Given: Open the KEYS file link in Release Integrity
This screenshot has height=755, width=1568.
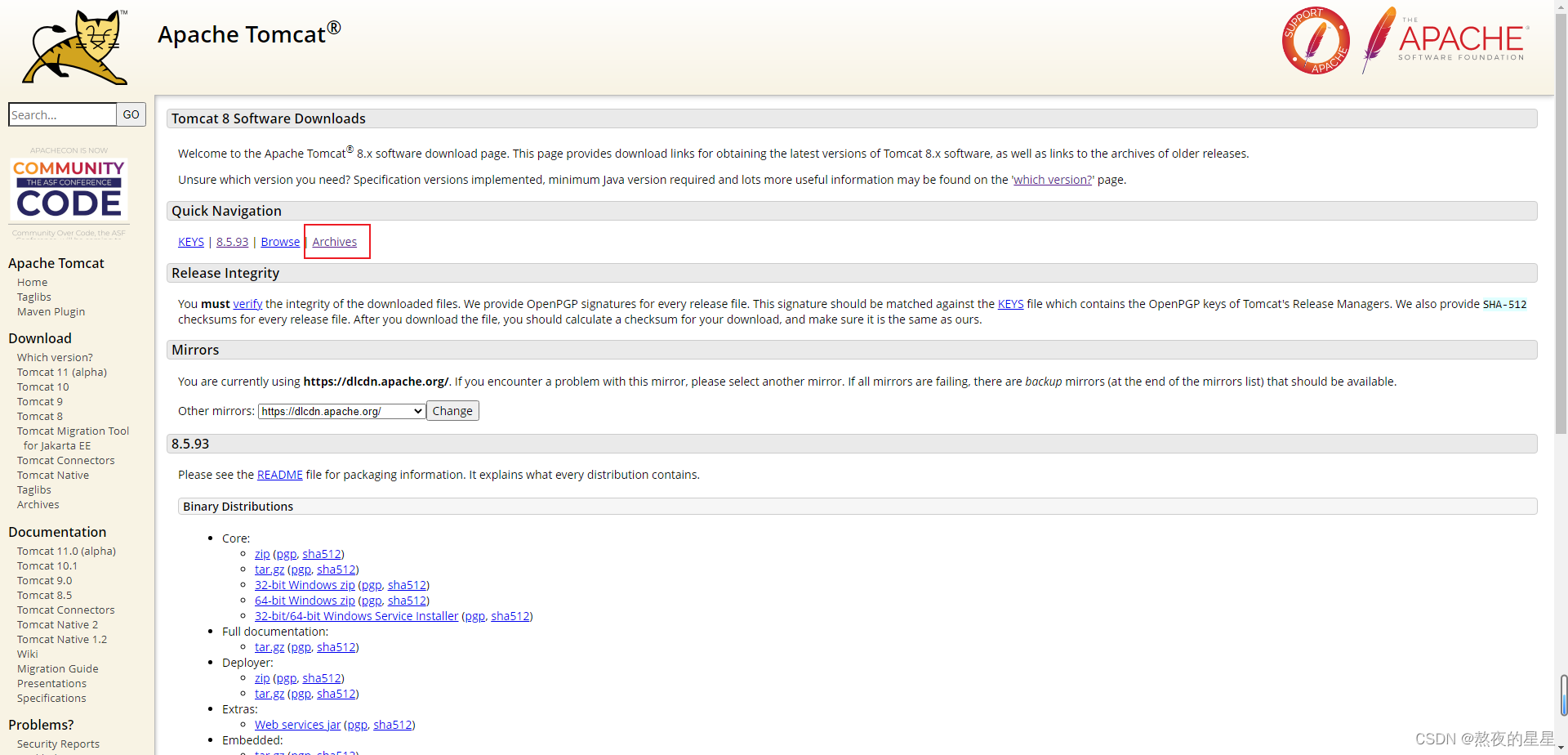Looking at the screenshot, I should point(1010,304).
